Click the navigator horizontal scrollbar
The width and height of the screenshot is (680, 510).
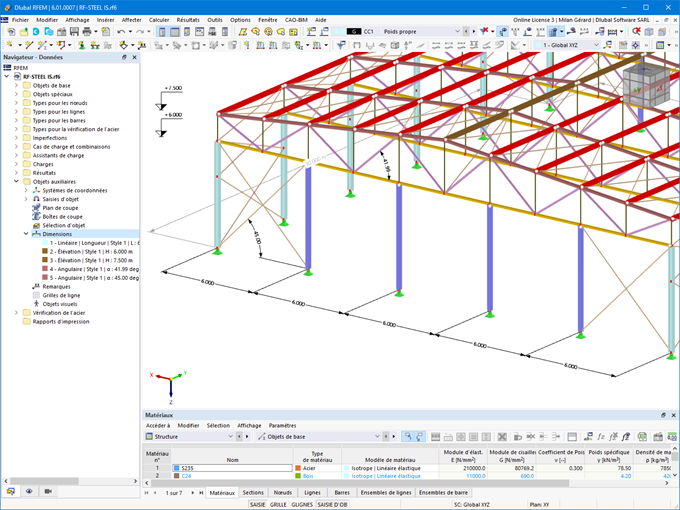click(x=43, y=481)
